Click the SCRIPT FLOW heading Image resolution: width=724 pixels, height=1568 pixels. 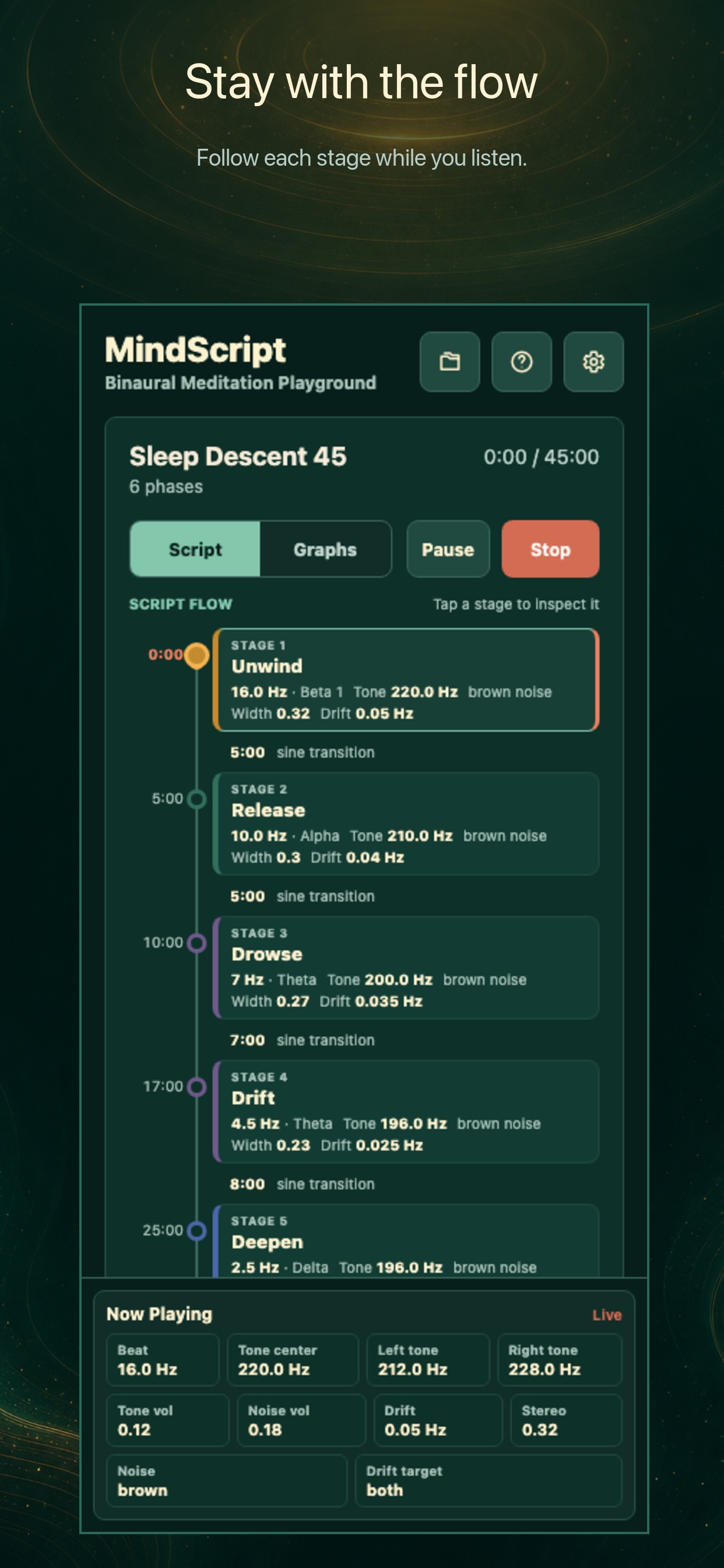pos(181,604)
